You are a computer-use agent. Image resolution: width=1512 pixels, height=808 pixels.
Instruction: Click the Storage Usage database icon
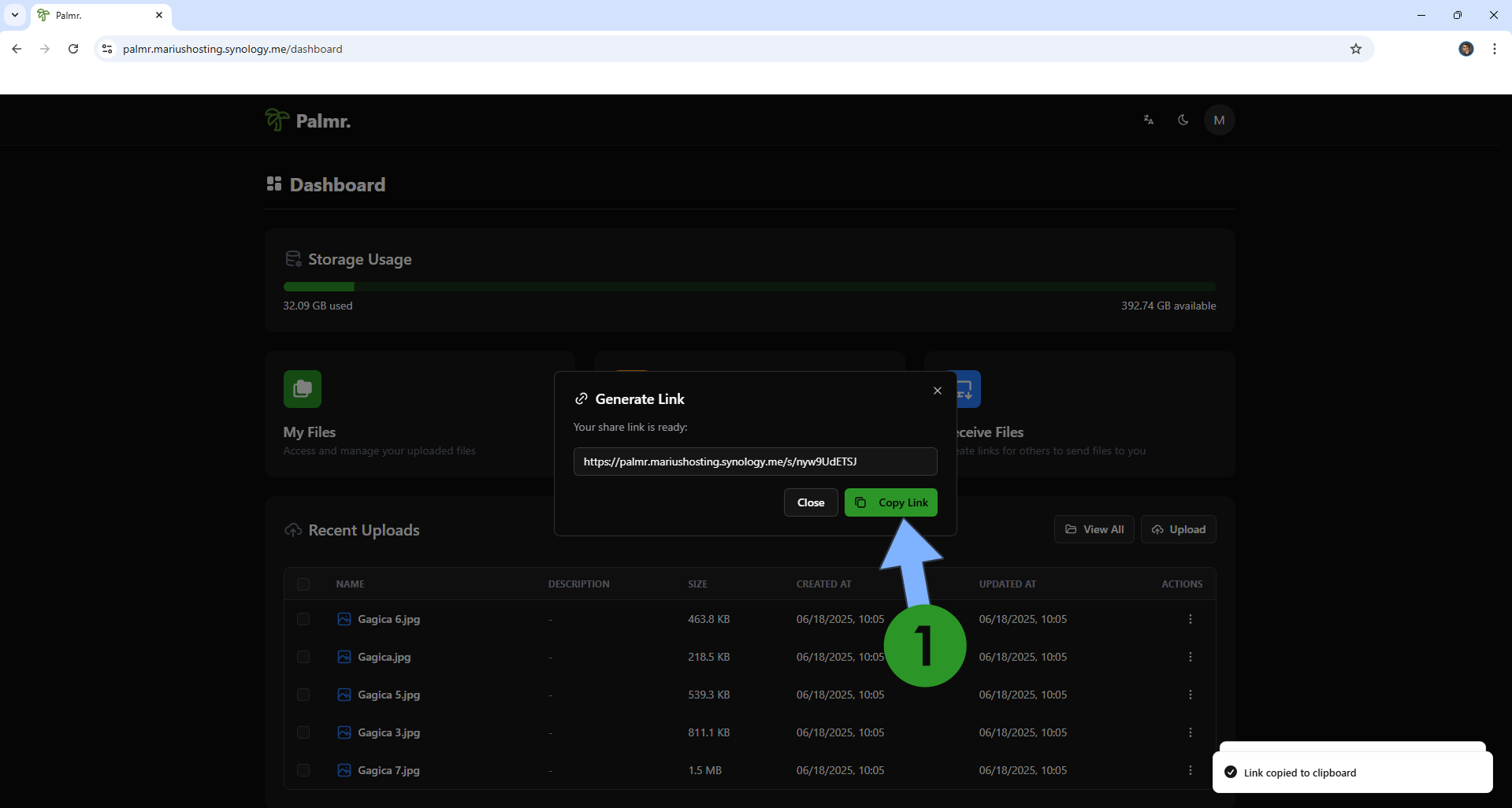(293, 259)
